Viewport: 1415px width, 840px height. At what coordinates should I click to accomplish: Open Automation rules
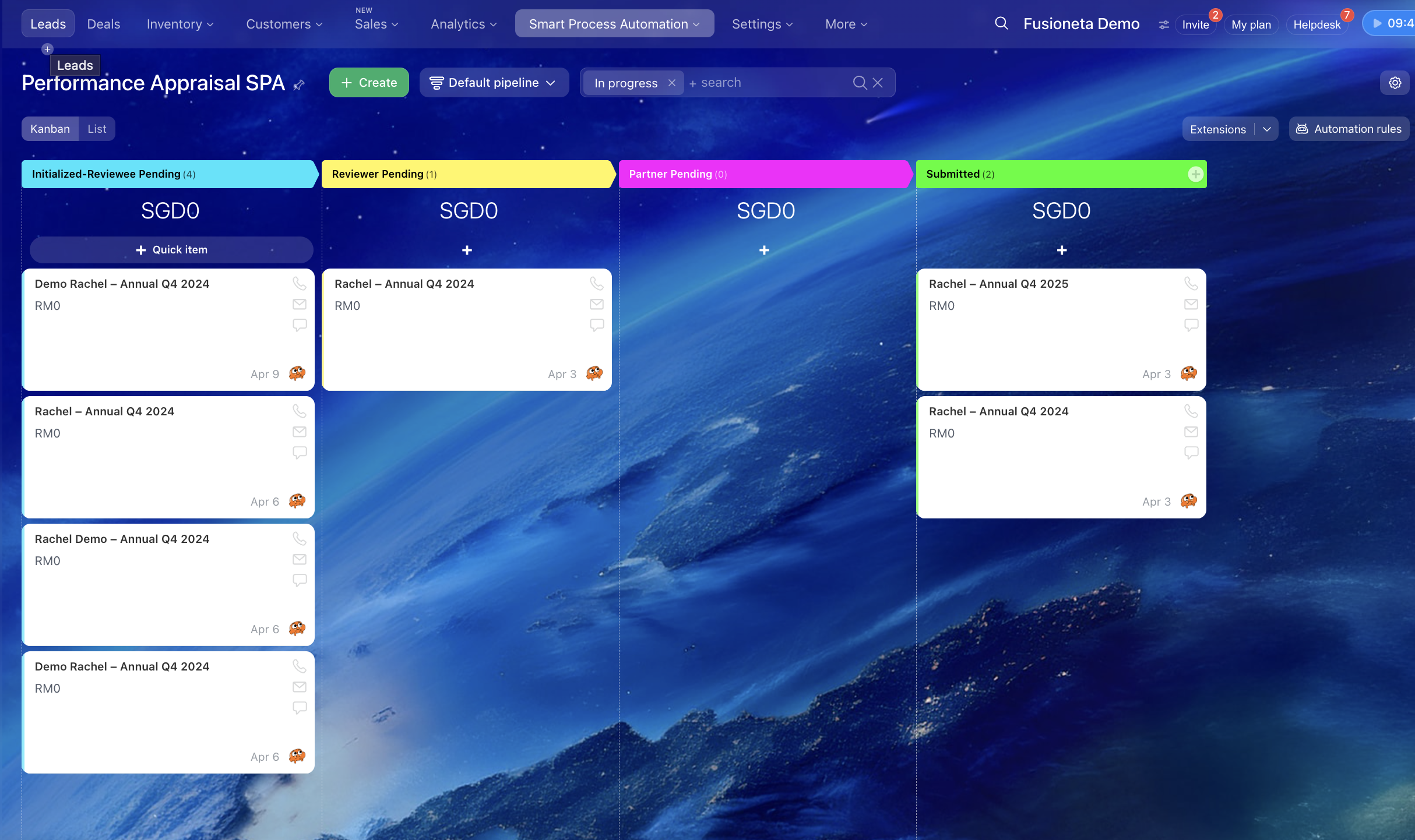pyautogui.click(x=1349, y=129)
